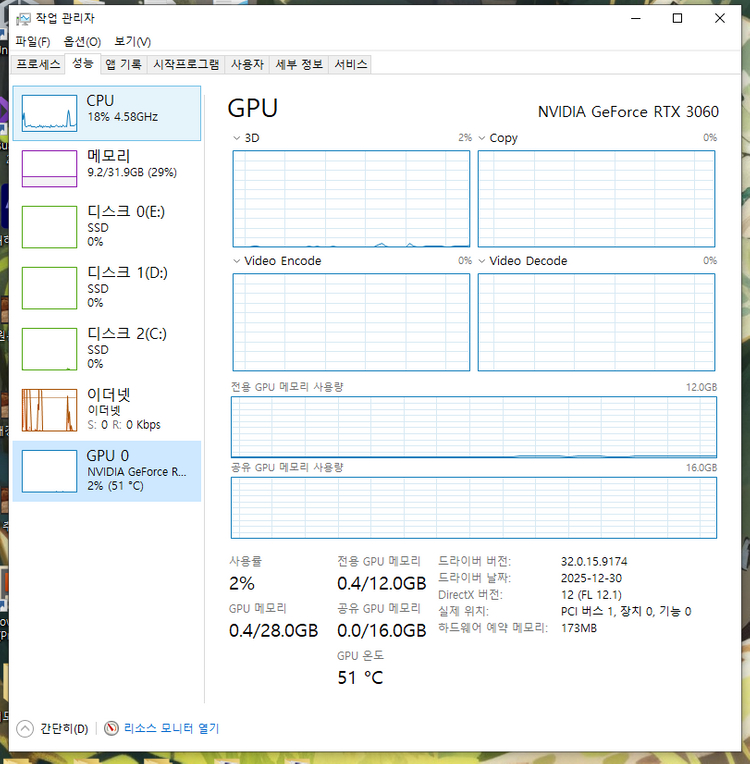Click the DirectX value 12 (FL 12.1)
The height and width of the screenshot is (764, 750).
591,594
